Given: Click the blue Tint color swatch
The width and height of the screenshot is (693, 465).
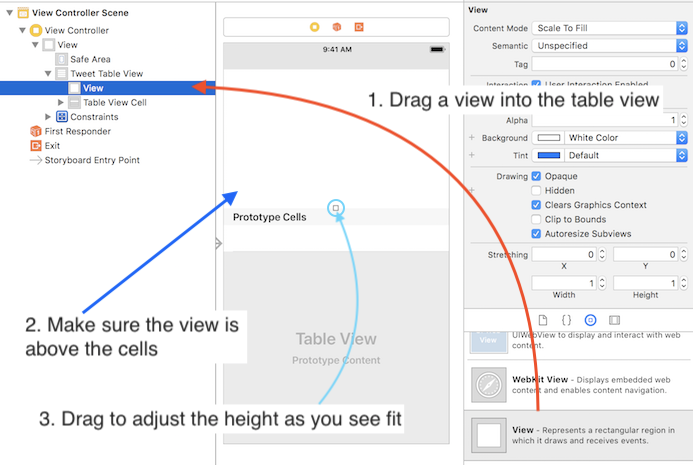Looking at the screenshot, I should tap(548, 156).
